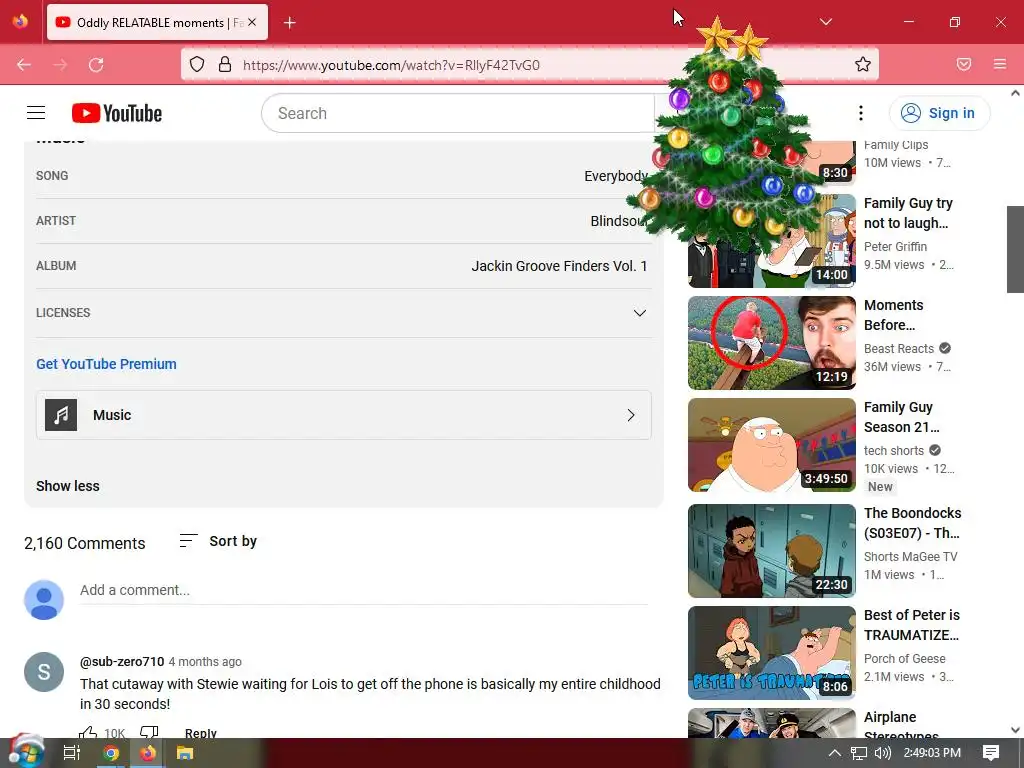Open Firefox from the taskbar

click(x=148, y=753)
